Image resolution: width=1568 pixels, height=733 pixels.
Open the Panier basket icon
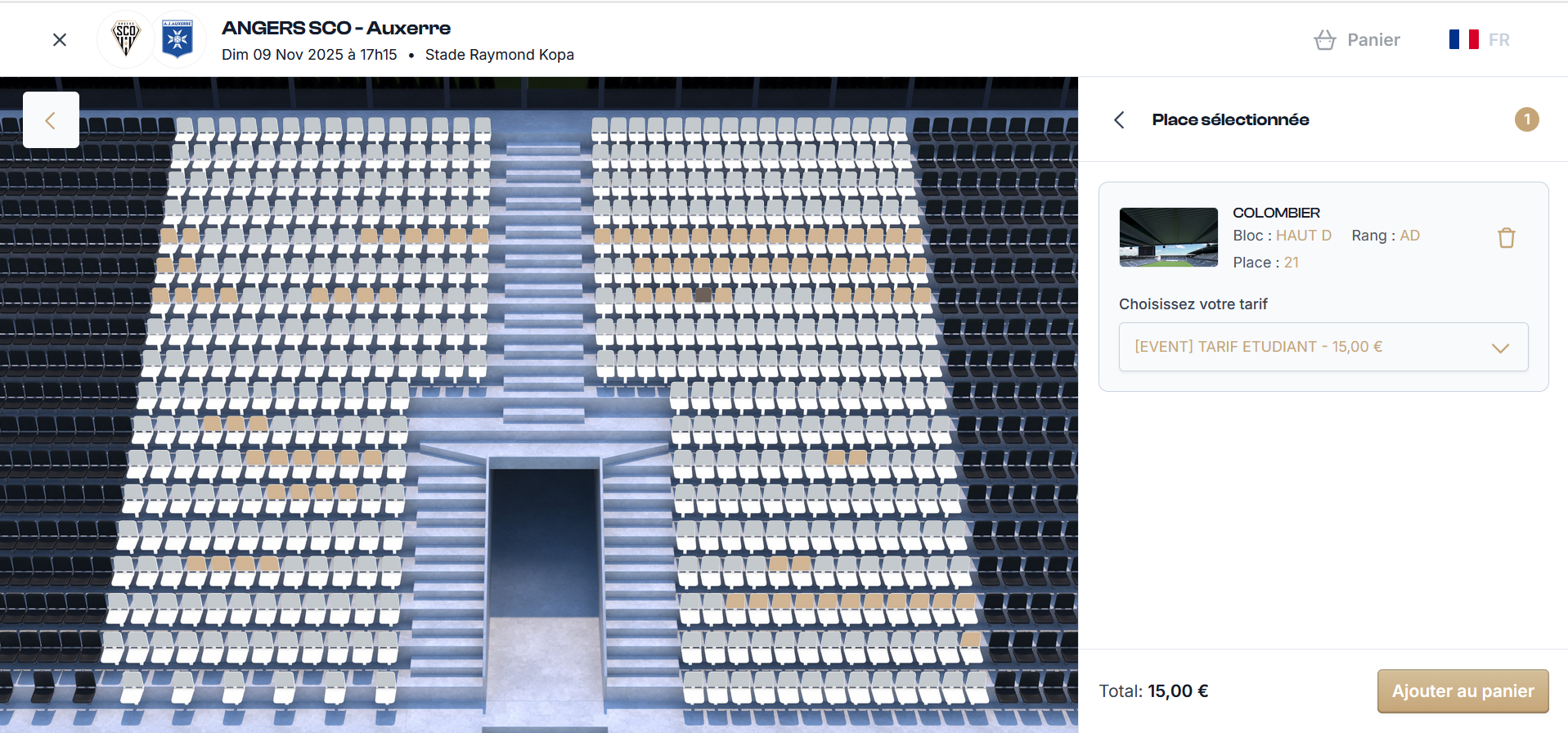tap(1324, 40)
